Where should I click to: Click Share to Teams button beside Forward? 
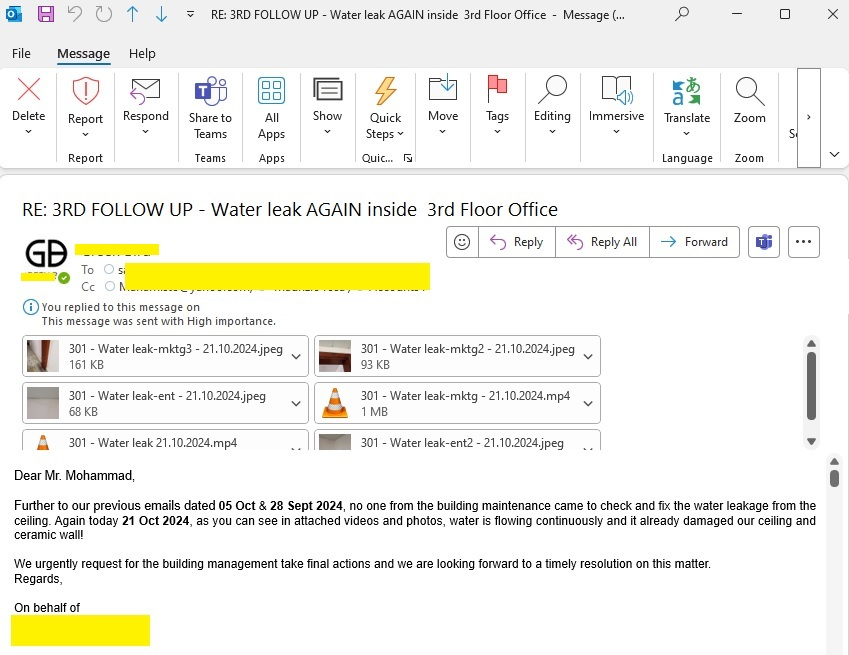pos(764,242)
